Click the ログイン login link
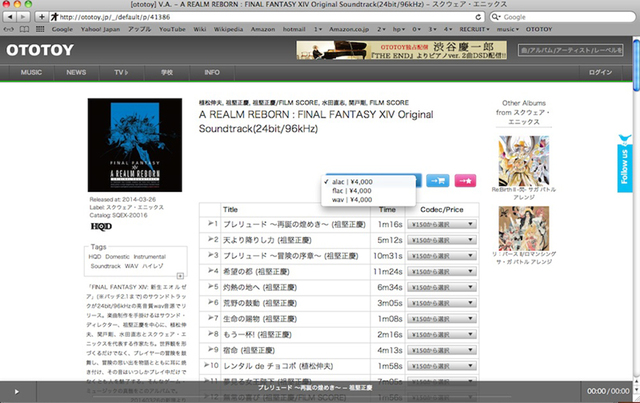This screenshot has height=403, width=640. click(601, 73)
